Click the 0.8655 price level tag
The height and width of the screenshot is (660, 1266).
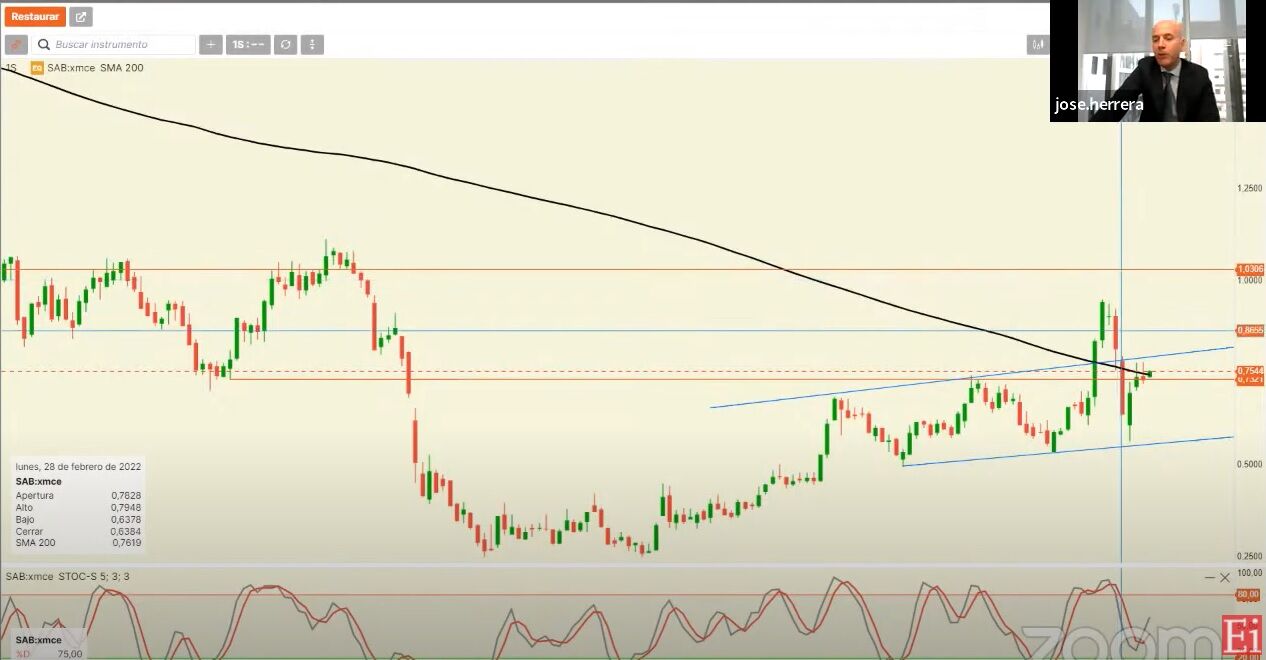(1250, 330)
